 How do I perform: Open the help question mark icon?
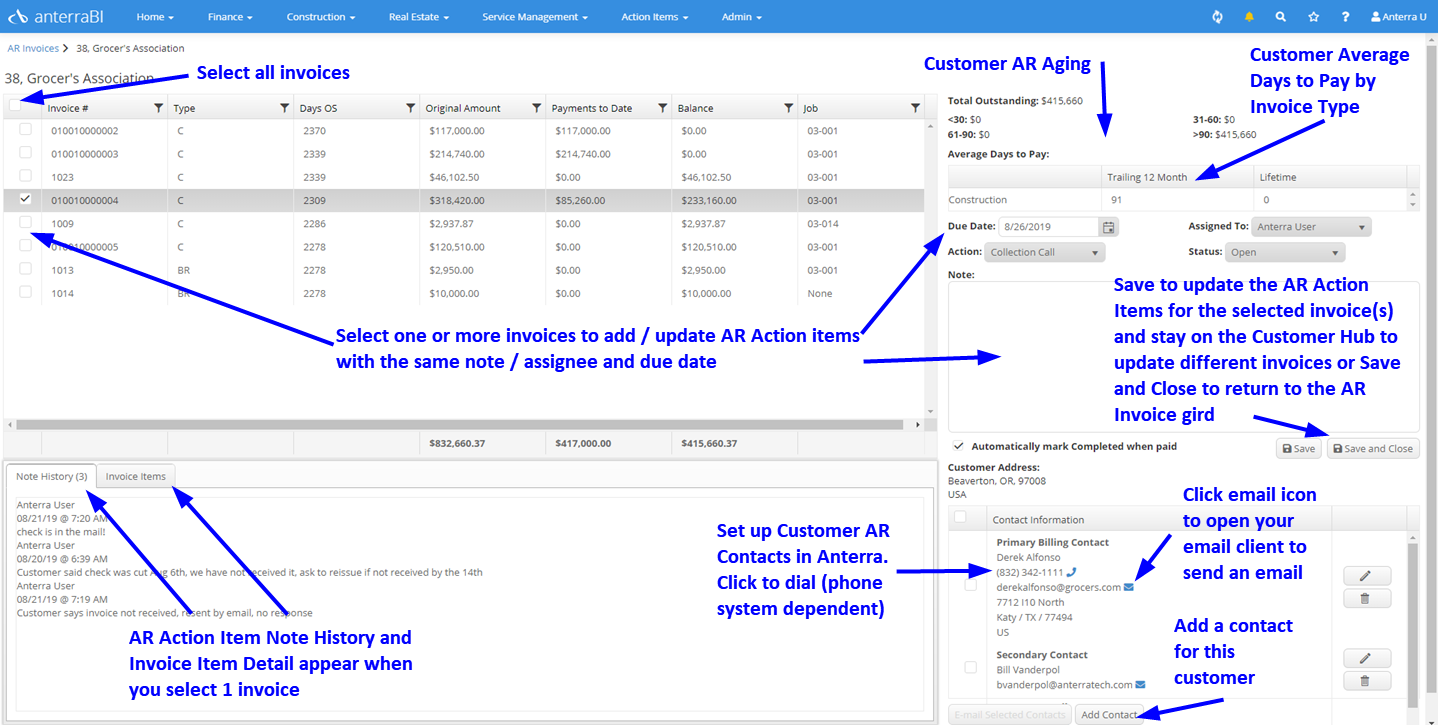coord(1346,17)
